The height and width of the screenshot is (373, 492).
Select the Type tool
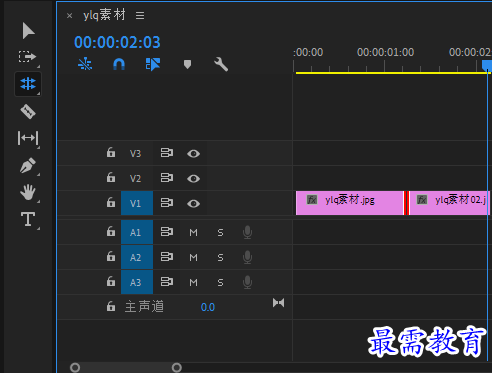[28, 219]
